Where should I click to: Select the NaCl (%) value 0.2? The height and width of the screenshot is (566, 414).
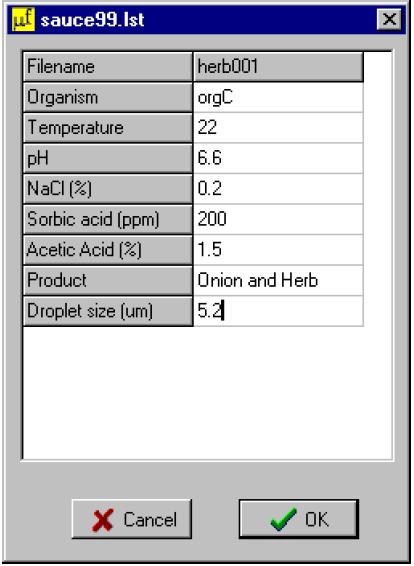pos(278,188)
